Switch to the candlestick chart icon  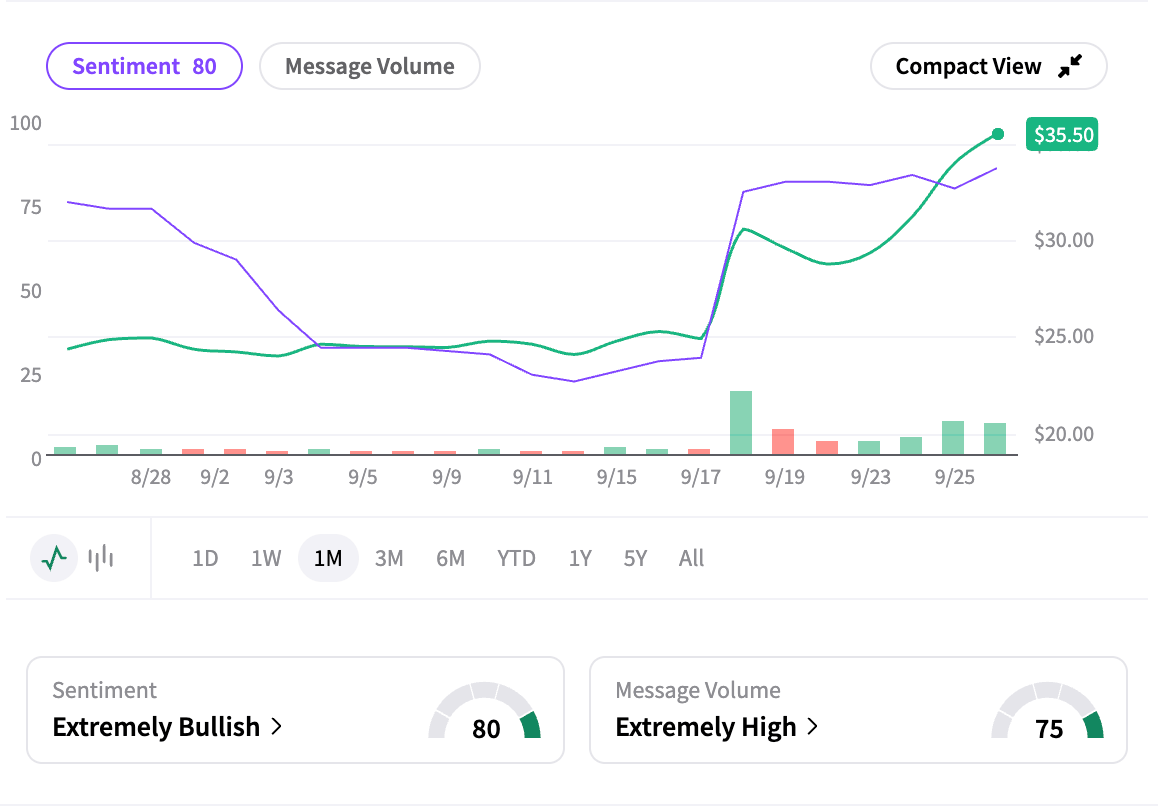(x=101, y=558)
